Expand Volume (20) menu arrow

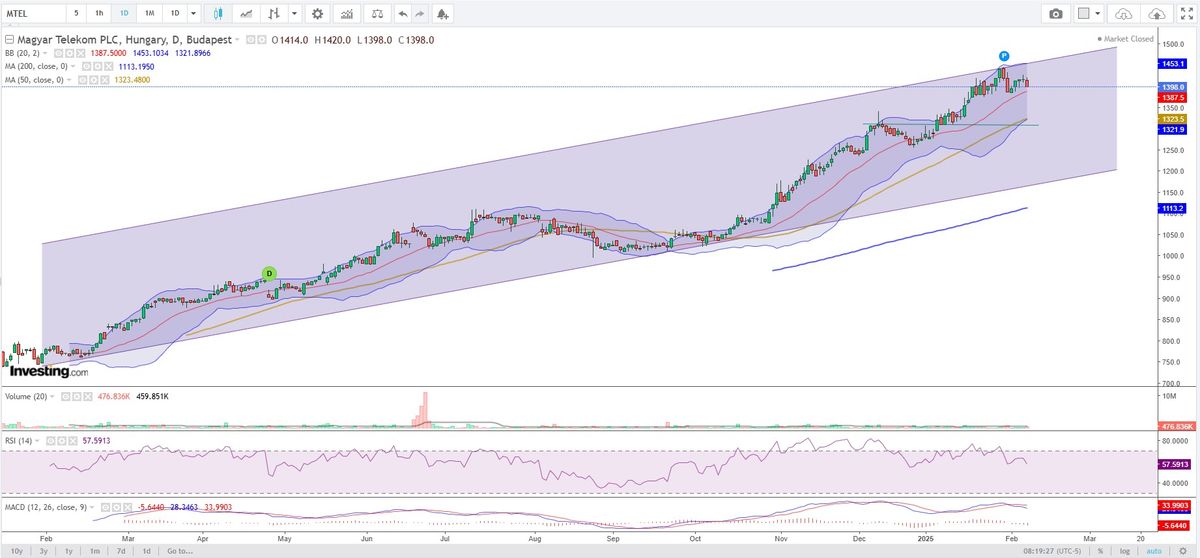point(52,396)
